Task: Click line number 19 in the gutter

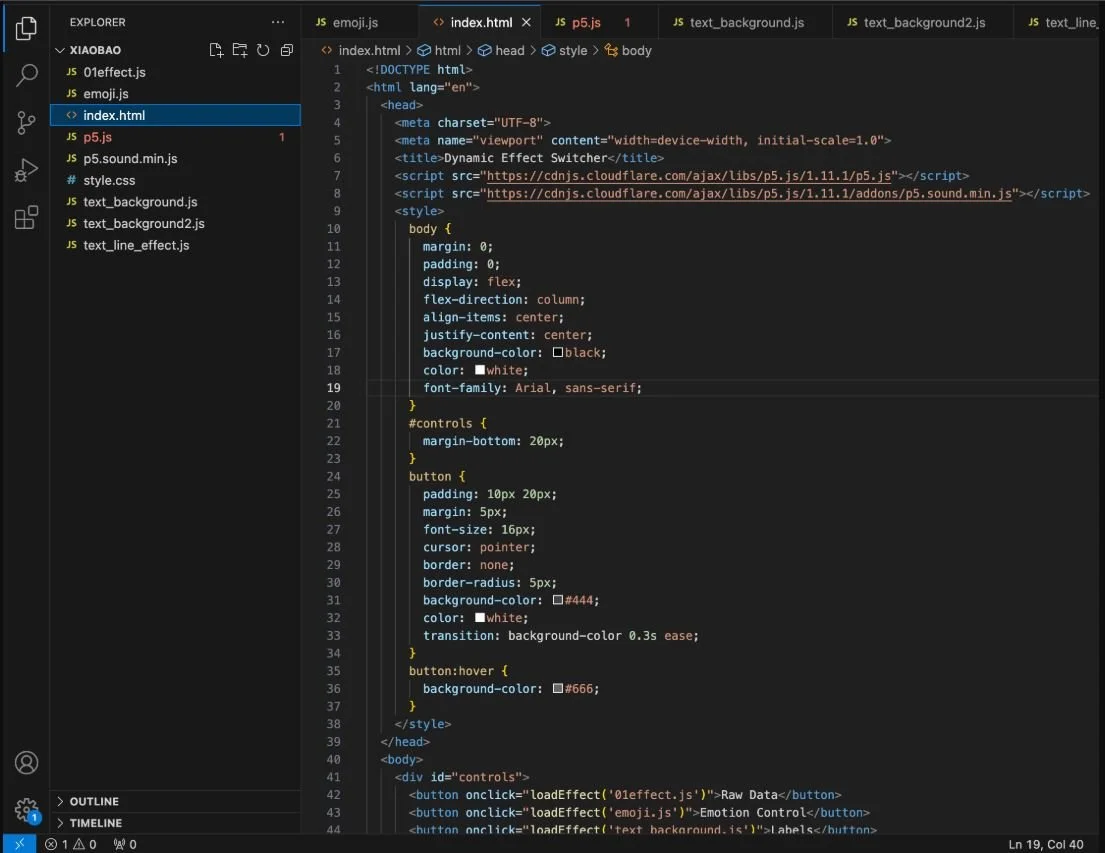Action: [x=333, y=388]
